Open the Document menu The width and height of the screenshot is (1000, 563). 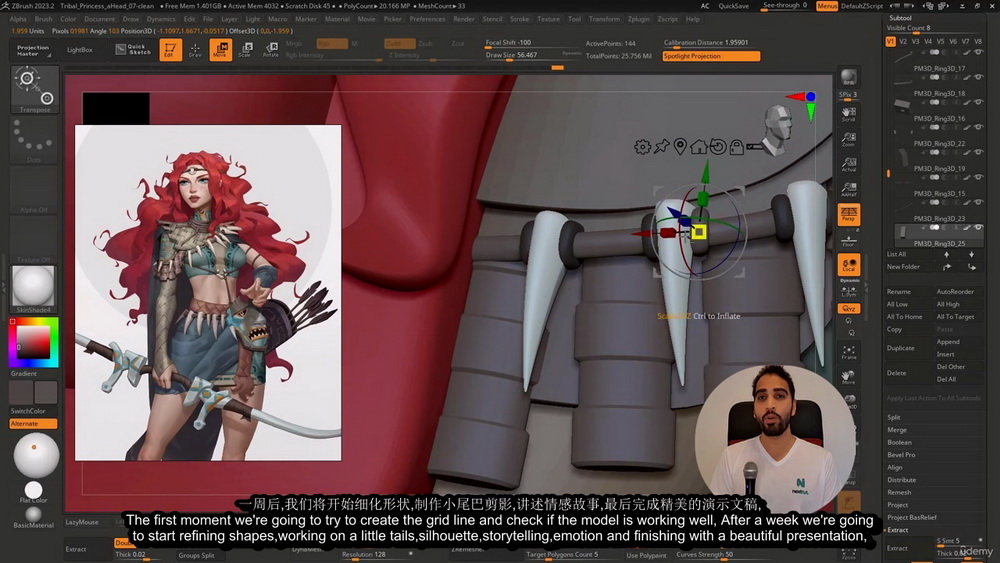coord(99,19)
